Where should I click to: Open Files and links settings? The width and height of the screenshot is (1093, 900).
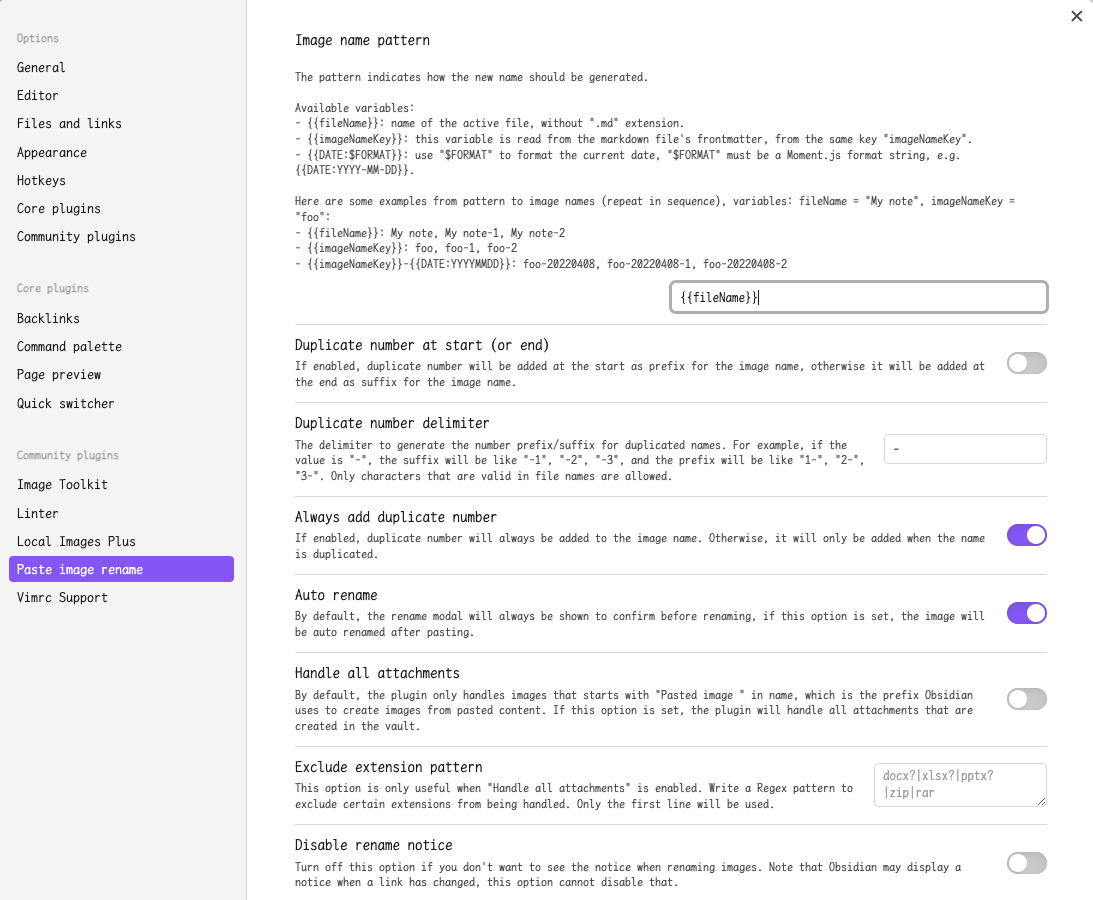click(x=69, y=124)
